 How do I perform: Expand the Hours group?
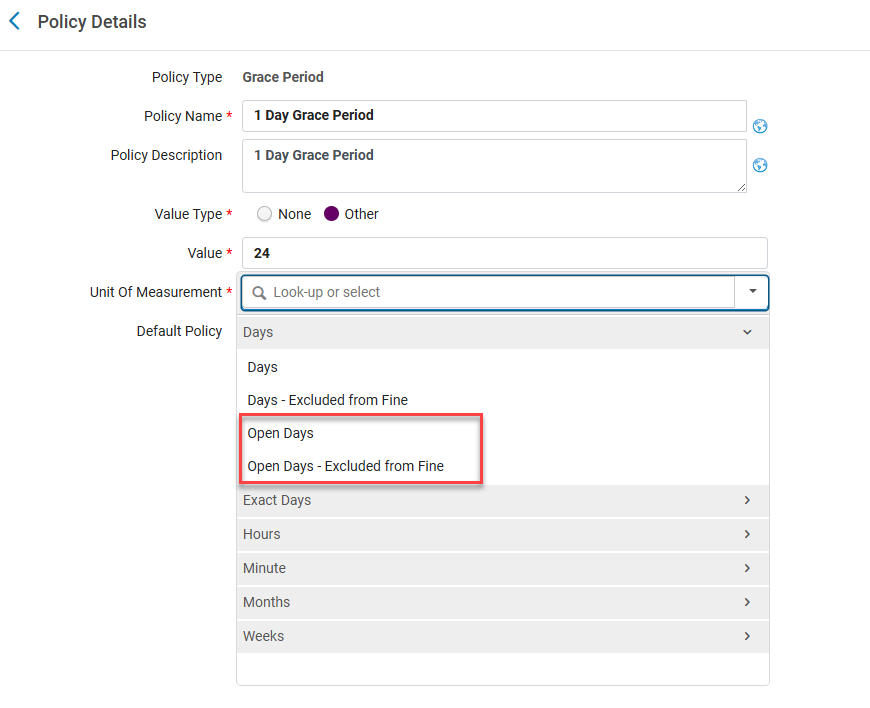(747, 534)
